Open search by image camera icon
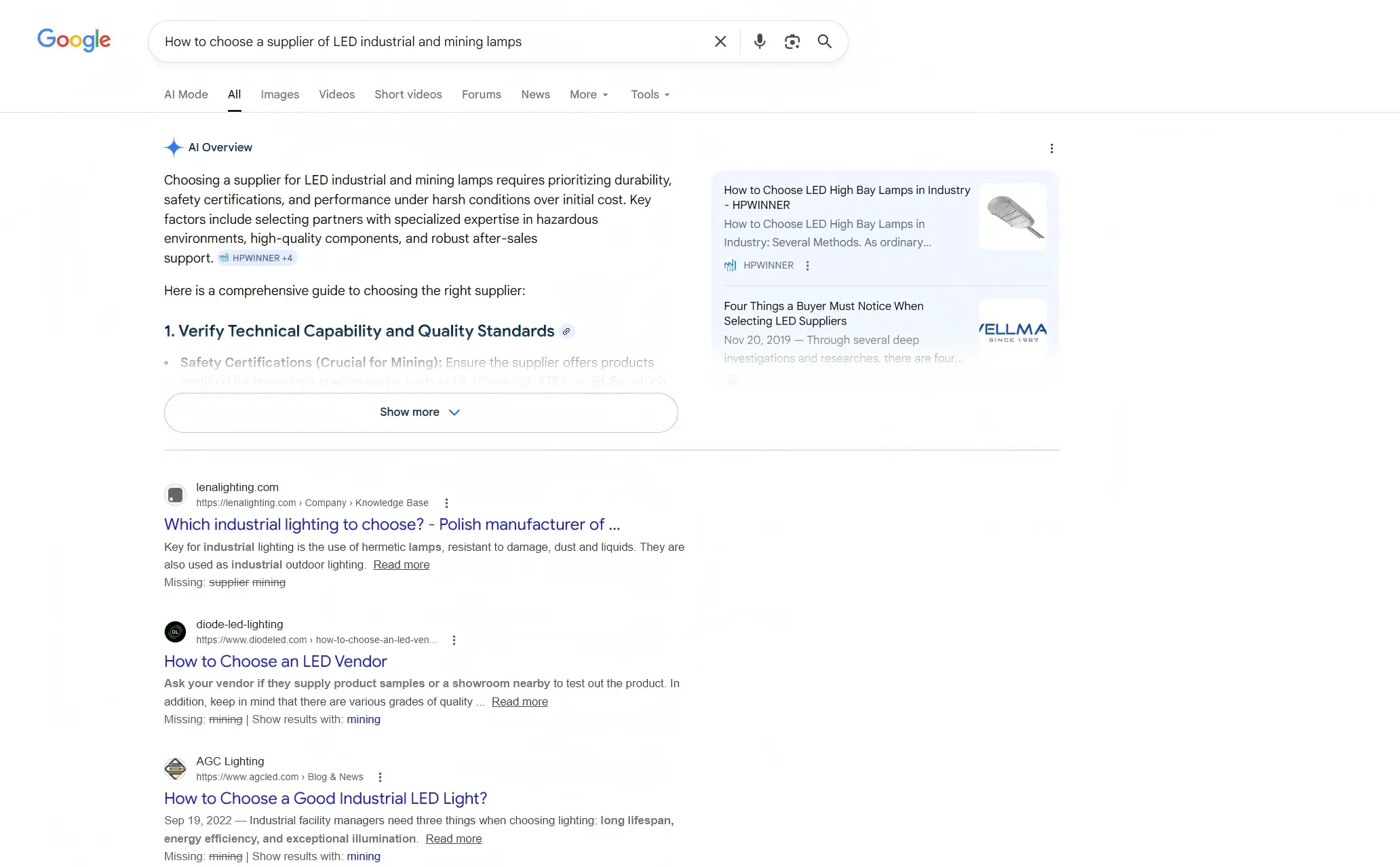This screenshot has width=1400, height=867. click(792, 41)
